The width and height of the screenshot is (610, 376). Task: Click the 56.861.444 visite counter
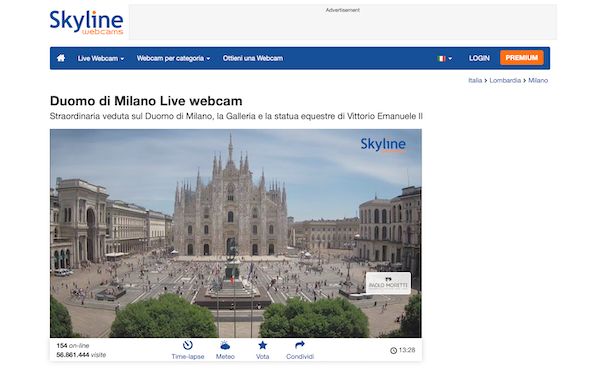pyautogui.click(x=81, y=355)
